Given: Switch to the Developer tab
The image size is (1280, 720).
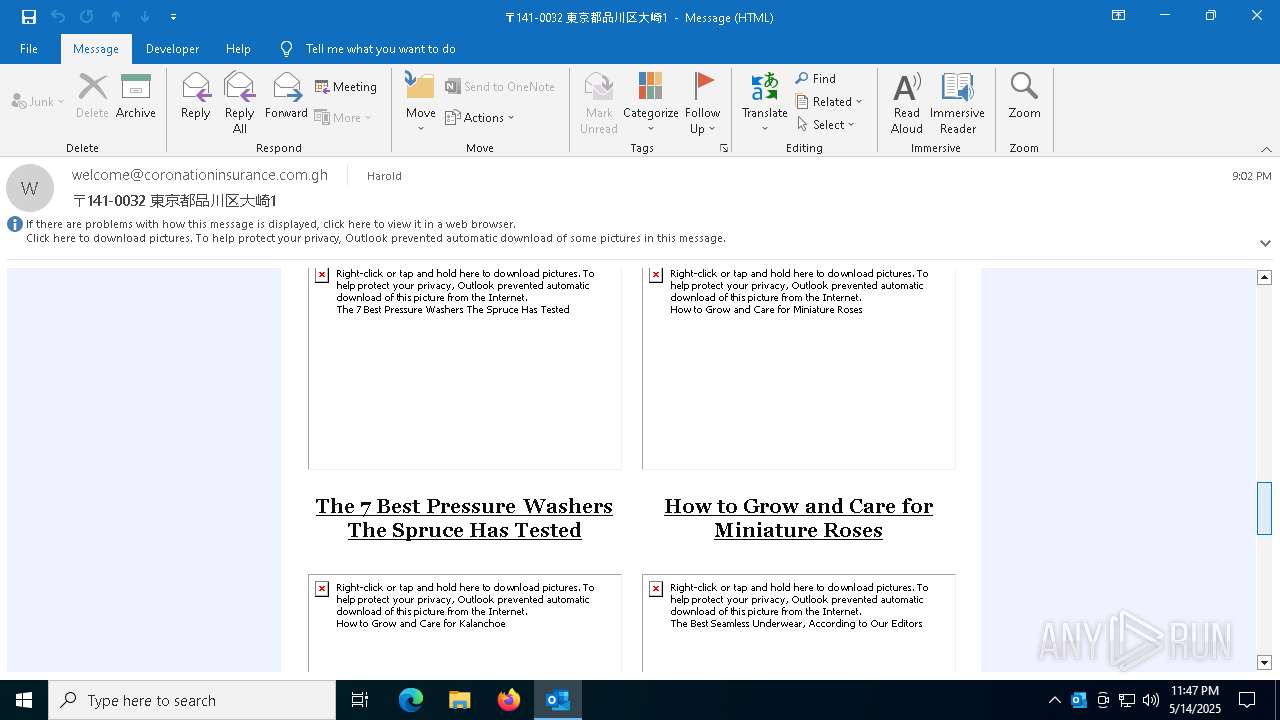Looking at the screenshot, I should [x=172, y=48].
